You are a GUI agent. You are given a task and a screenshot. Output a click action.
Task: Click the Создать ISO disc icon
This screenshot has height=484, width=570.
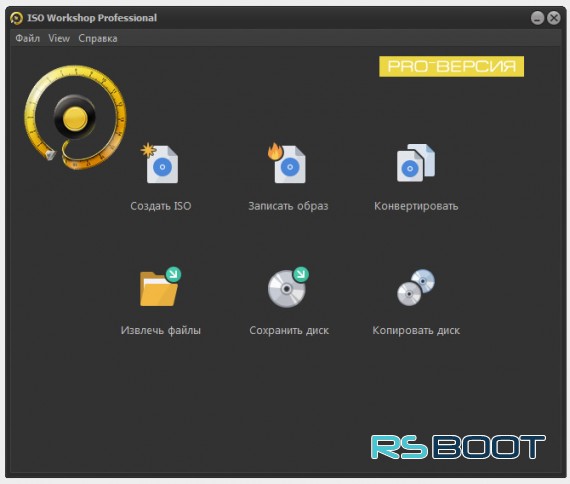(160, 164)
